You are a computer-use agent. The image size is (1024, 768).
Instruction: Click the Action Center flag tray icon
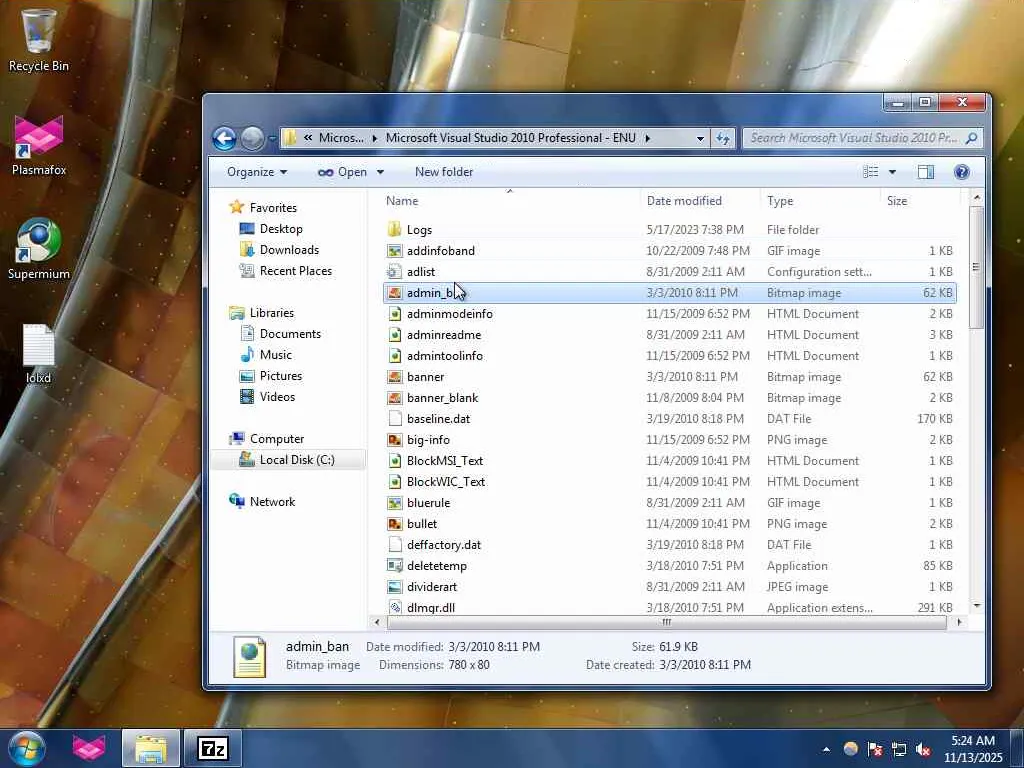(x=875, y=749)
